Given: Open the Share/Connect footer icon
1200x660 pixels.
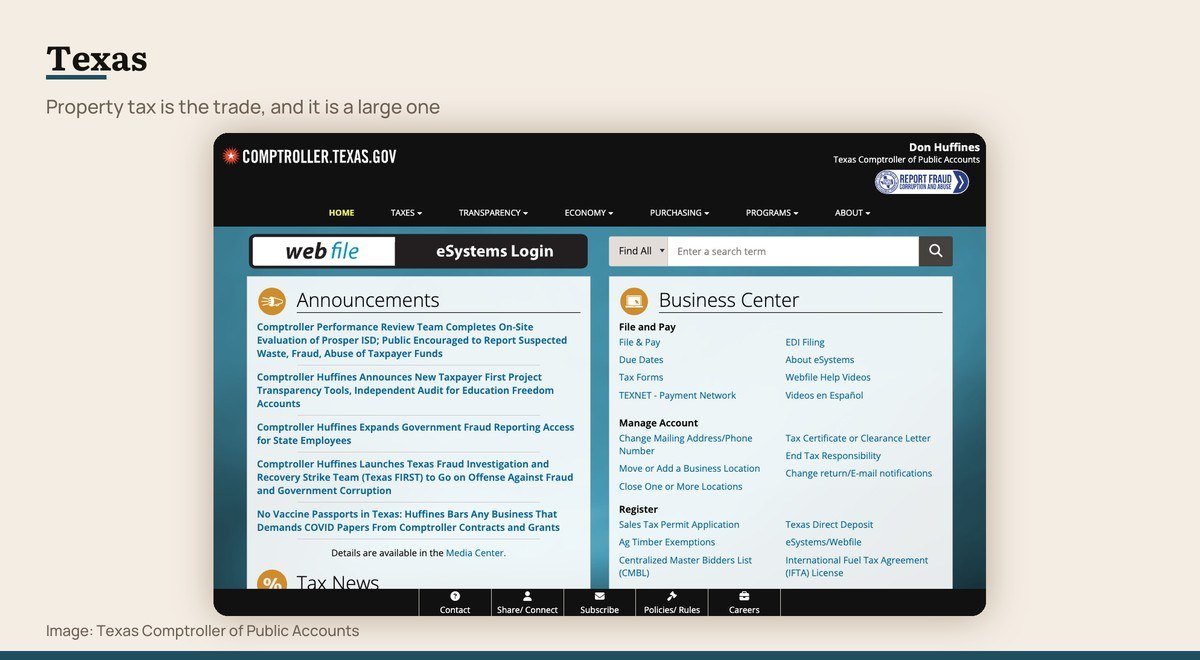Looking at the screenshot, I should point(527,596).
